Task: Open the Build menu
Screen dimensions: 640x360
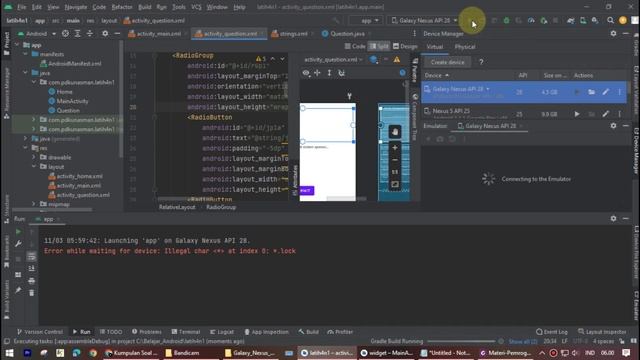Action: click(x=144, y=7)
